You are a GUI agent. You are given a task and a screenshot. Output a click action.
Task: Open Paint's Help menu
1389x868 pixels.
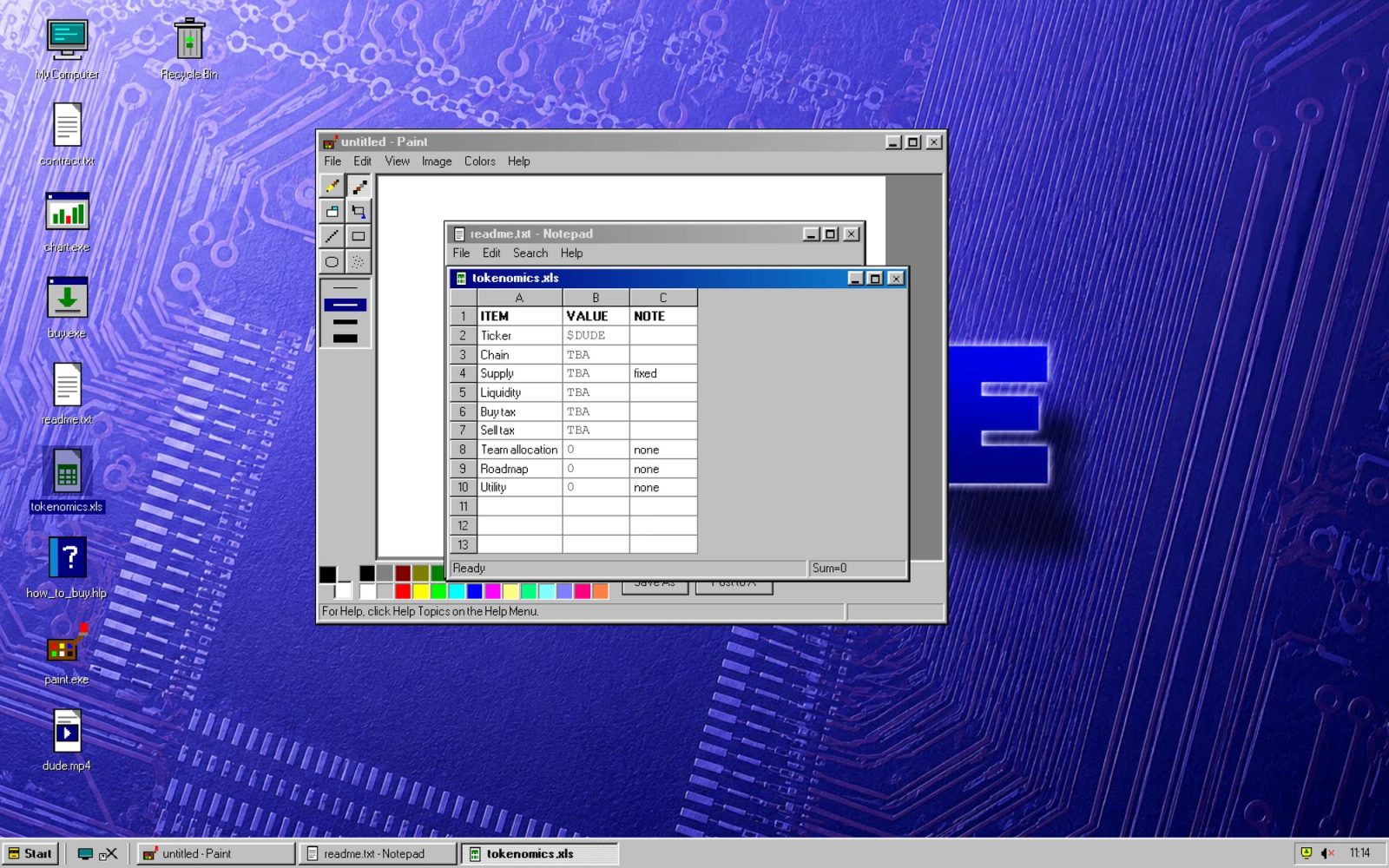pos(518,161)
